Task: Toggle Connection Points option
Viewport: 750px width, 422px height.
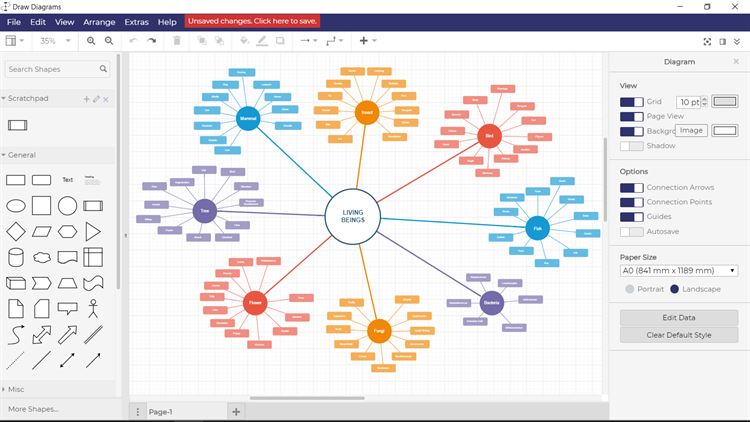Action: point(631,202)
